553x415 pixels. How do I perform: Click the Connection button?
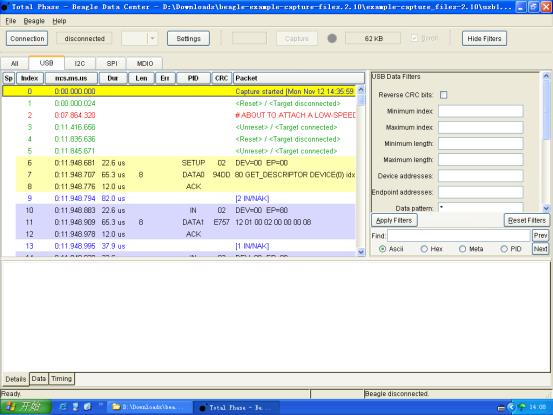(x=27, y=38)
